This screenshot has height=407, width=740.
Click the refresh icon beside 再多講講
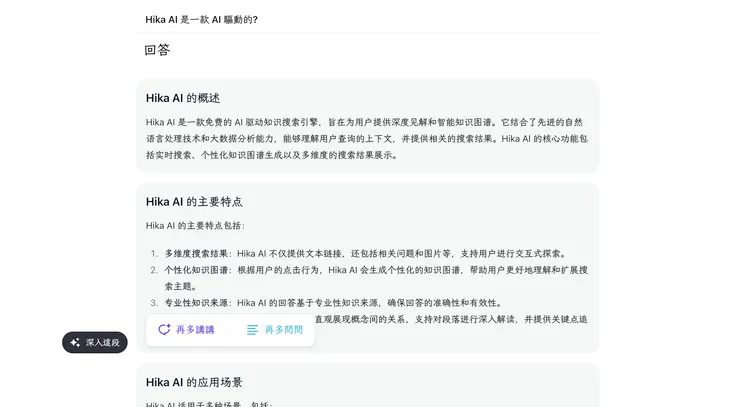(164, 330)
